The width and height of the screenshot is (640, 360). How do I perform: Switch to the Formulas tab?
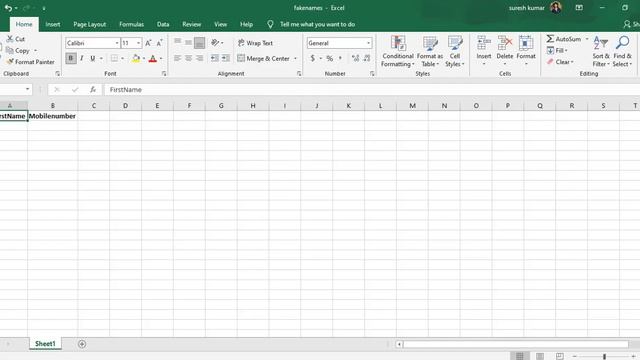point(131,24)
